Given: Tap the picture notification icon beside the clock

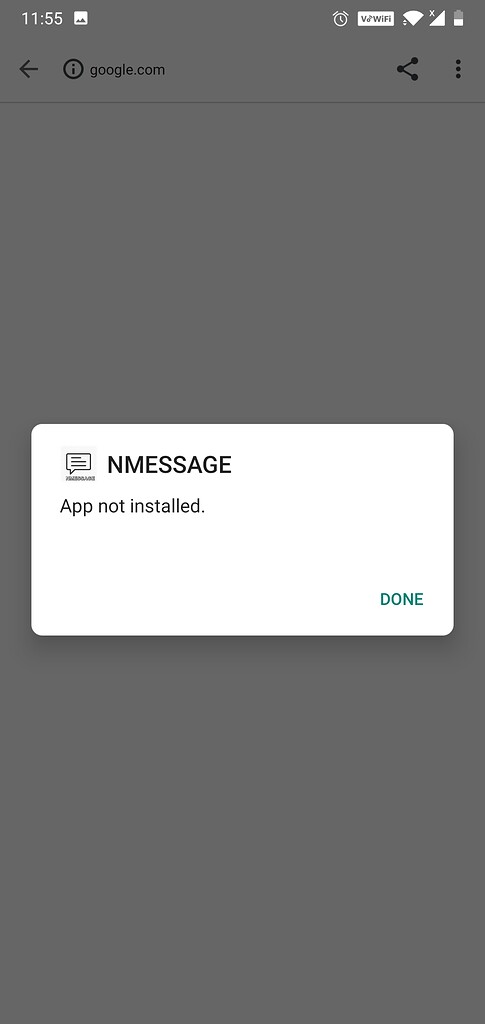Looking at the screenshot, I should pos(81,18).
